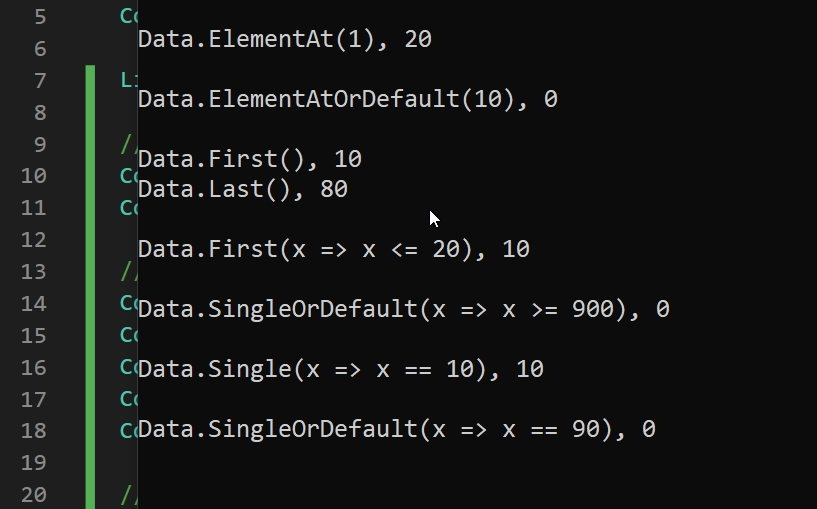Click line number 5 in the gutter
This screenshot has width=817, height=509.
pos(40,17)
